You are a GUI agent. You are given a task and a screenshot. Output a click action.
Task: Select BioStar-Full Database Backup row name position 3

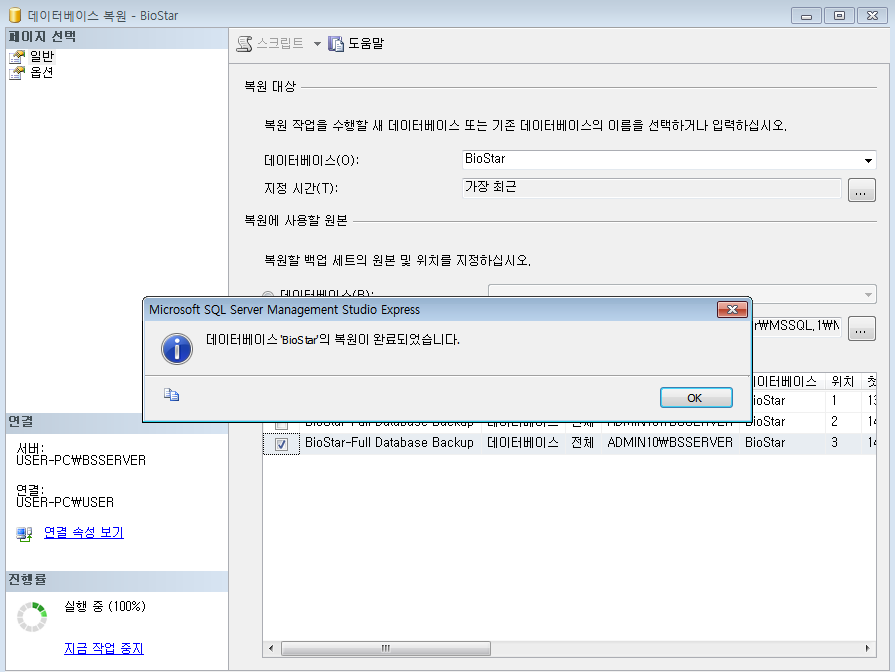coord(389,442)
